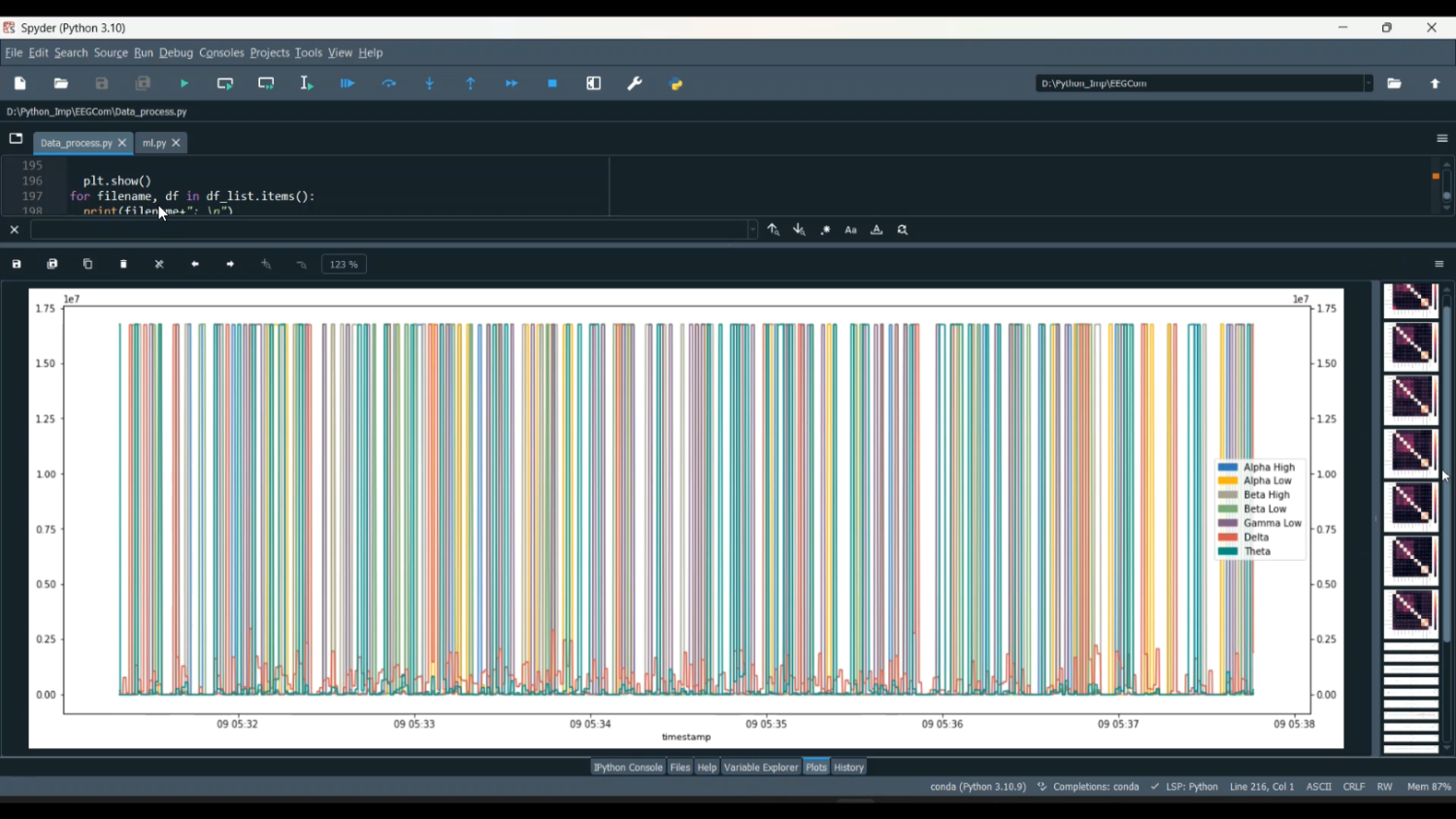The width and height of the screenshot is (1456, 819).
Task: Enable regular expression search toggle
Action: [x=825, y=230]
